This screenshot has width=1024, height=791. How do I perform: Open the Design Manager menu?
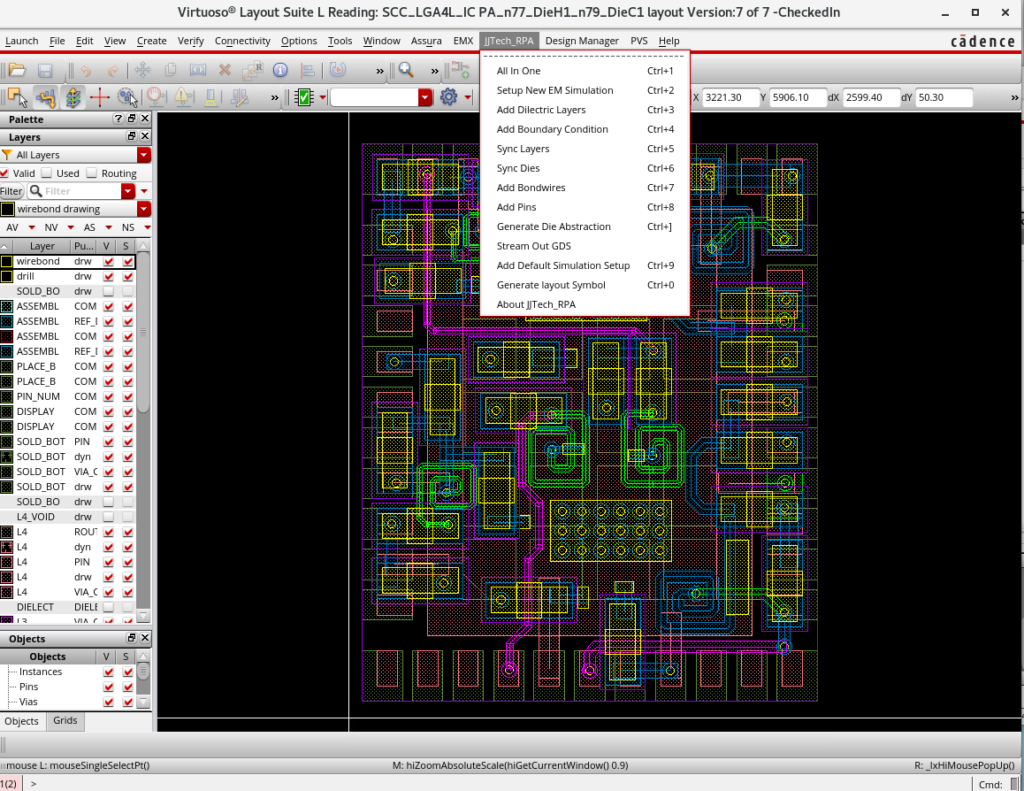581,40
